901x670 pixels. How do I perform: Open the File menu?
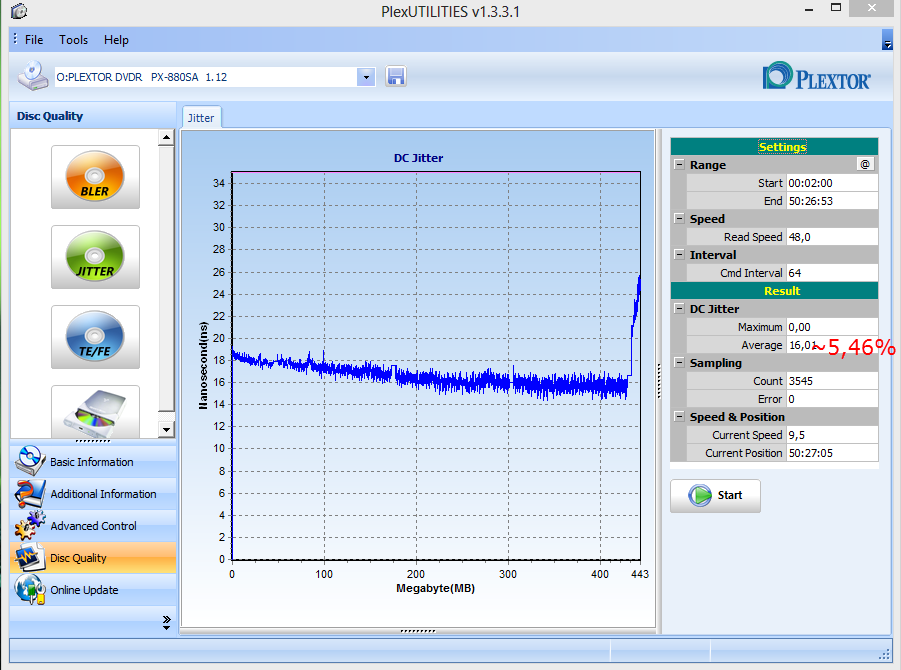[x=34, y=40]
